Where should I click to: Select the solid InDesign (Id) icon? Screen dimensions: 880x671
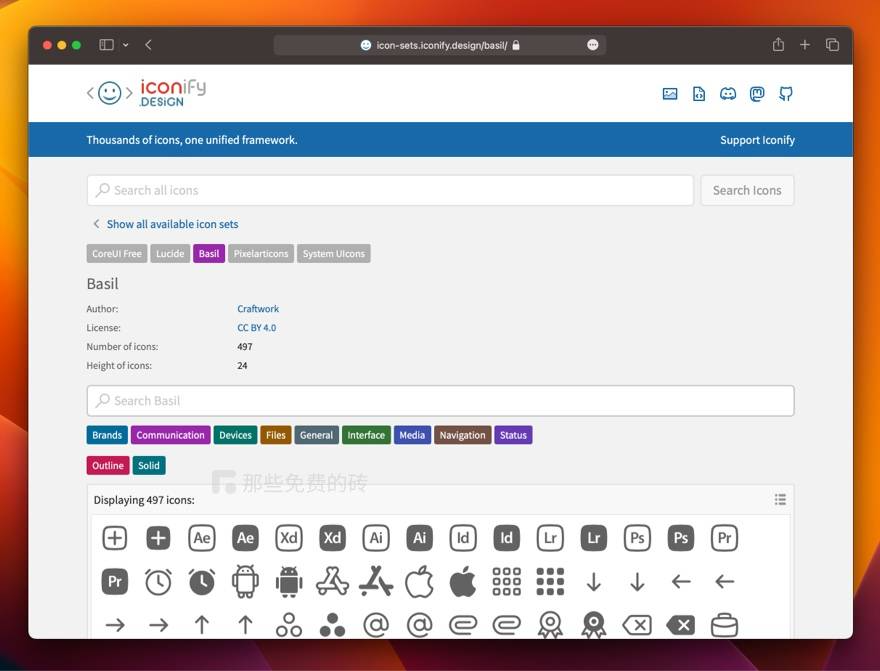pyautogui.click(x=507, y=538)
